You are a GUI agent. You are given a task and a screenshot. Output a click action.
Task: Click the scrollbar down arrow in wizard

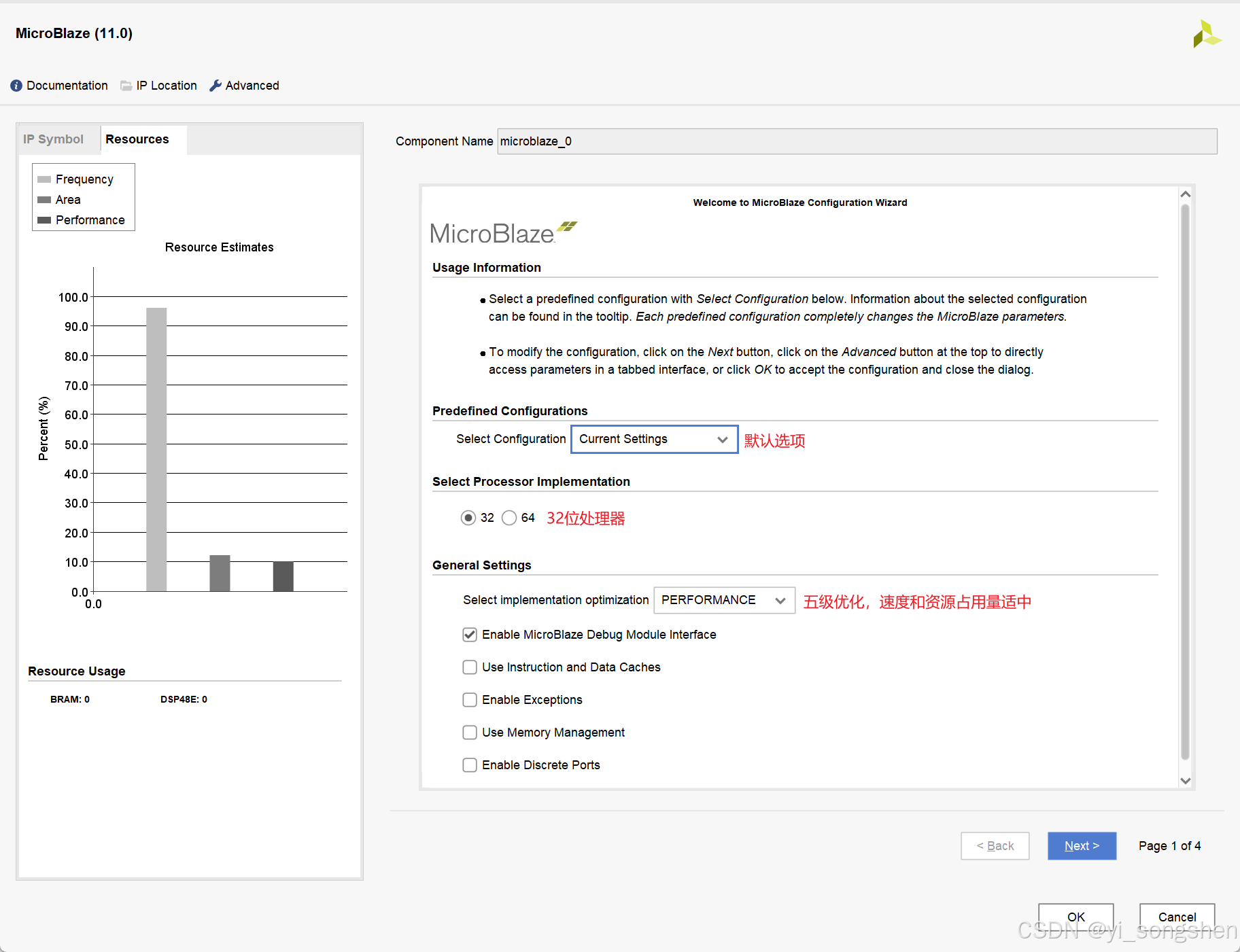1186,781
